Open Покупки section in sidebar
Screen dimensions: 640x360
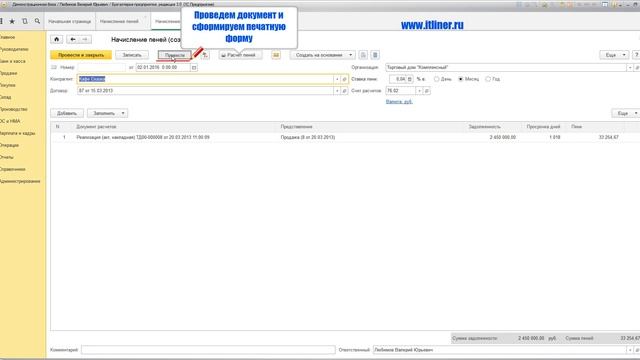8,85
